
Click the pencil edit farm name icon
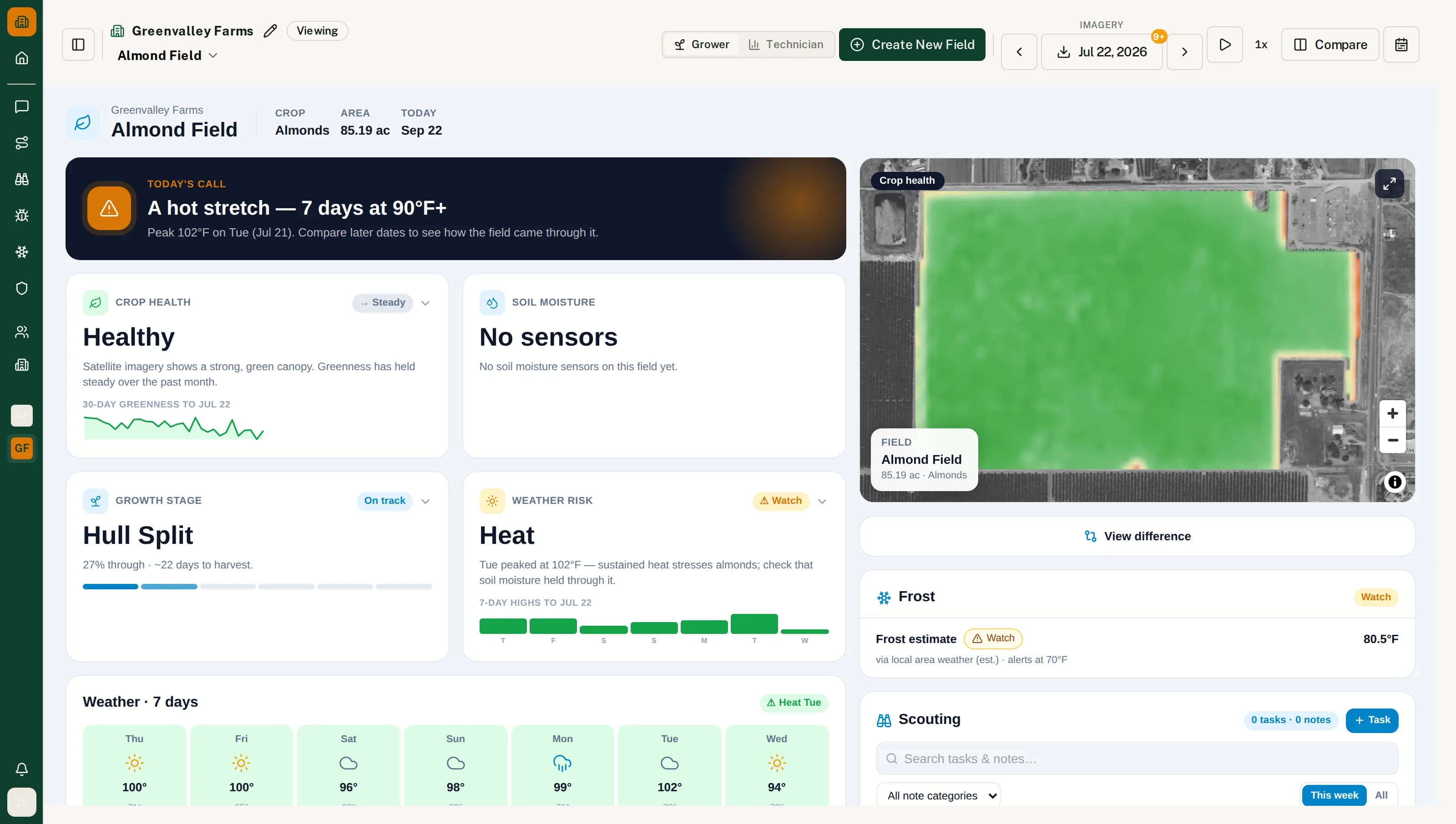click(271, 30)
